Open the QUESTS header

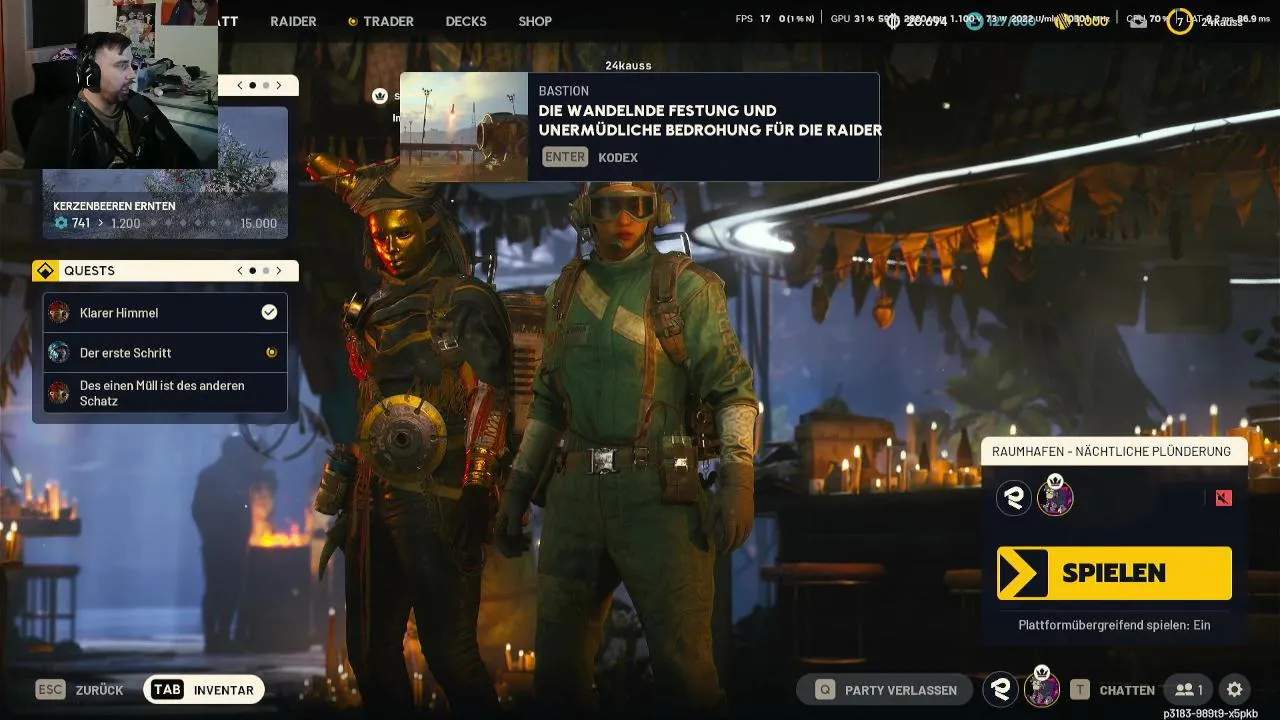(x=165, y=271)
